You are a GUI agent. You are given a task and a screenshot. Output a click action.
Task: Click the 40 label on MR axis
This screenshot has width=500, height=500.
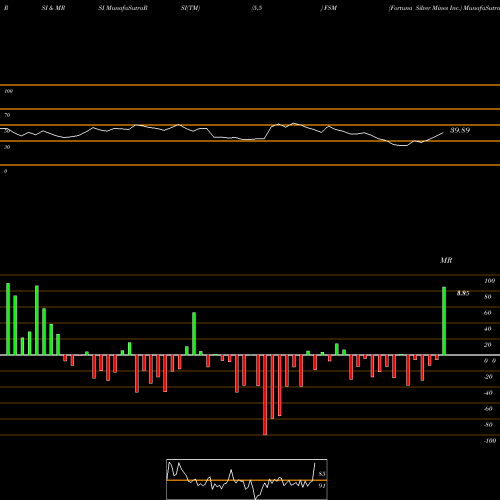(488, 329)
